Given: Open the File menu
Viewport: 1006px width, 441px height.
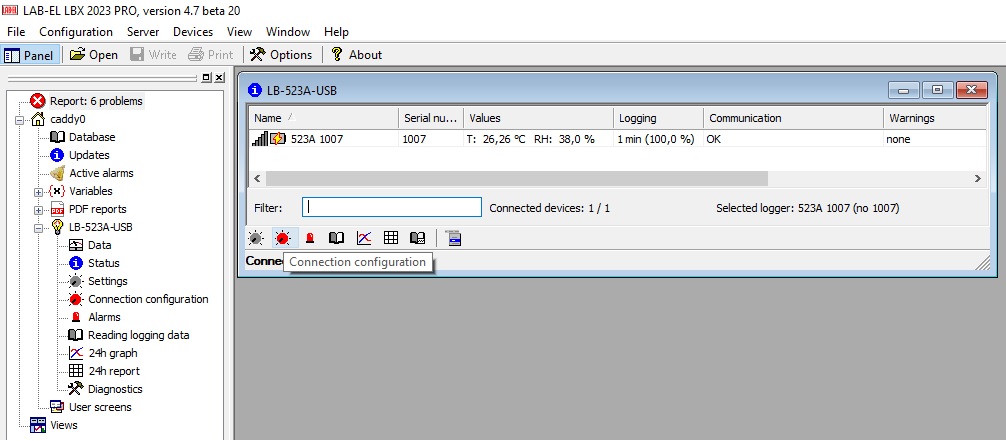Looking at the screenshot, I should pos(16,31).
